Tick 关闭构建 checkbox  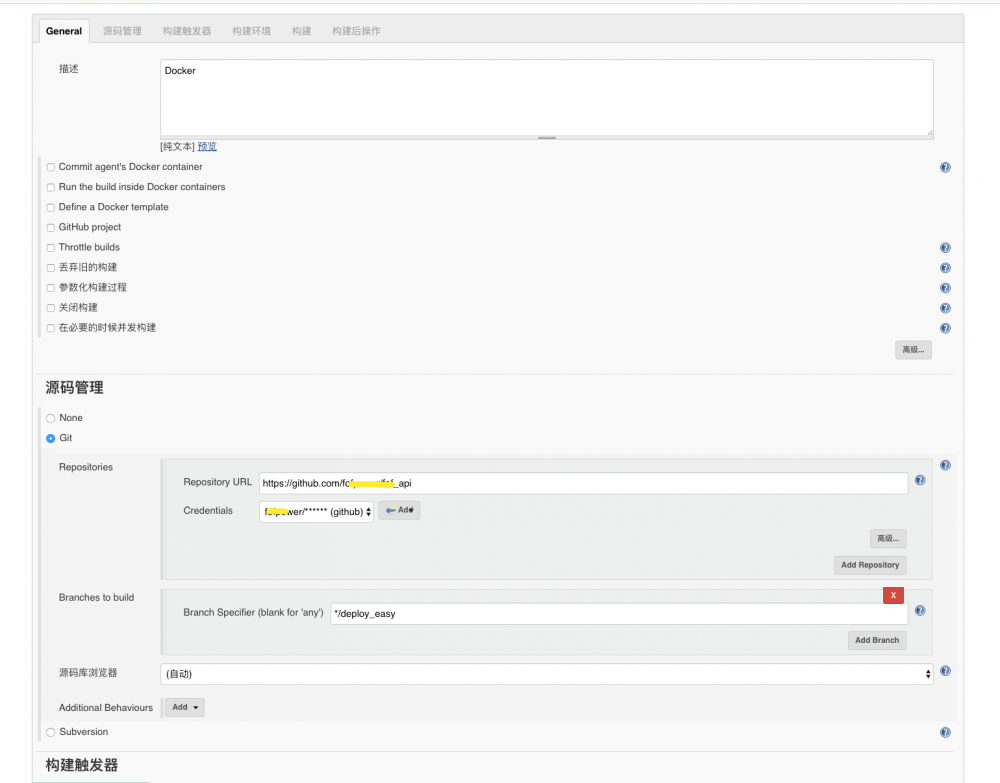coord(50,308)
